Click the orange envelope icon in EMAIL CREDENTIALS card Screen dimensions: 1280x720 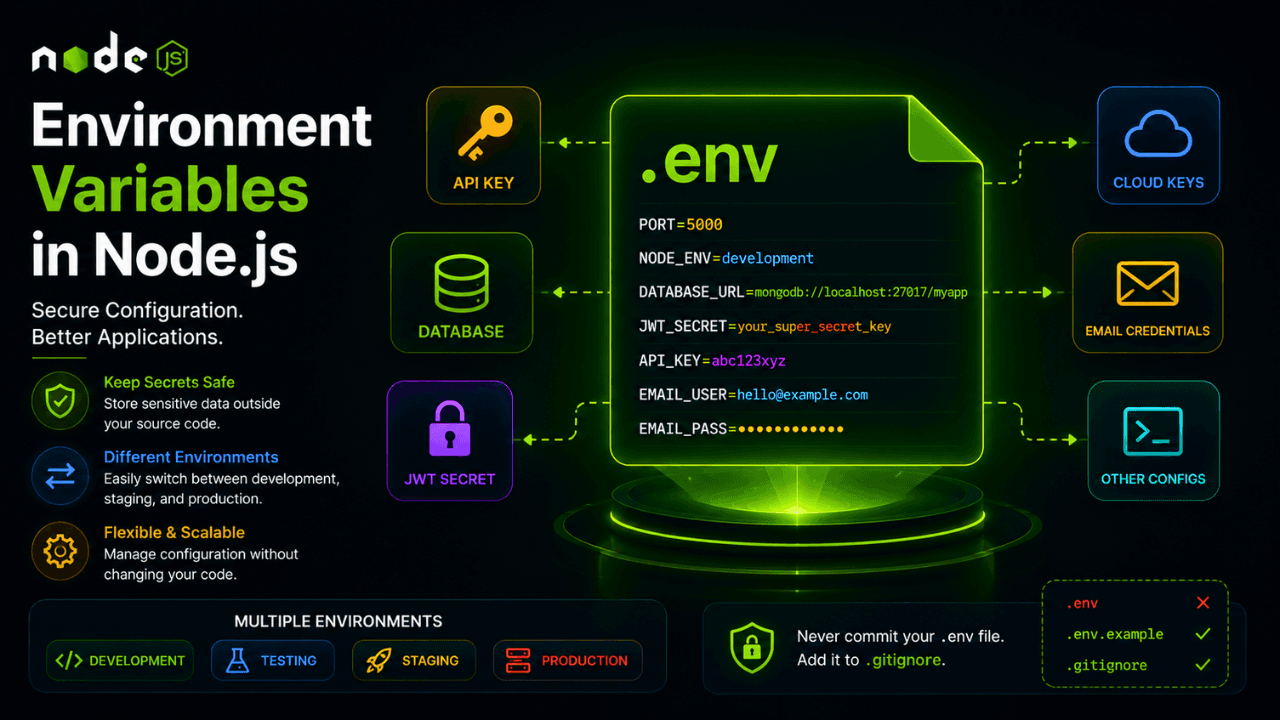[1147, 283]
